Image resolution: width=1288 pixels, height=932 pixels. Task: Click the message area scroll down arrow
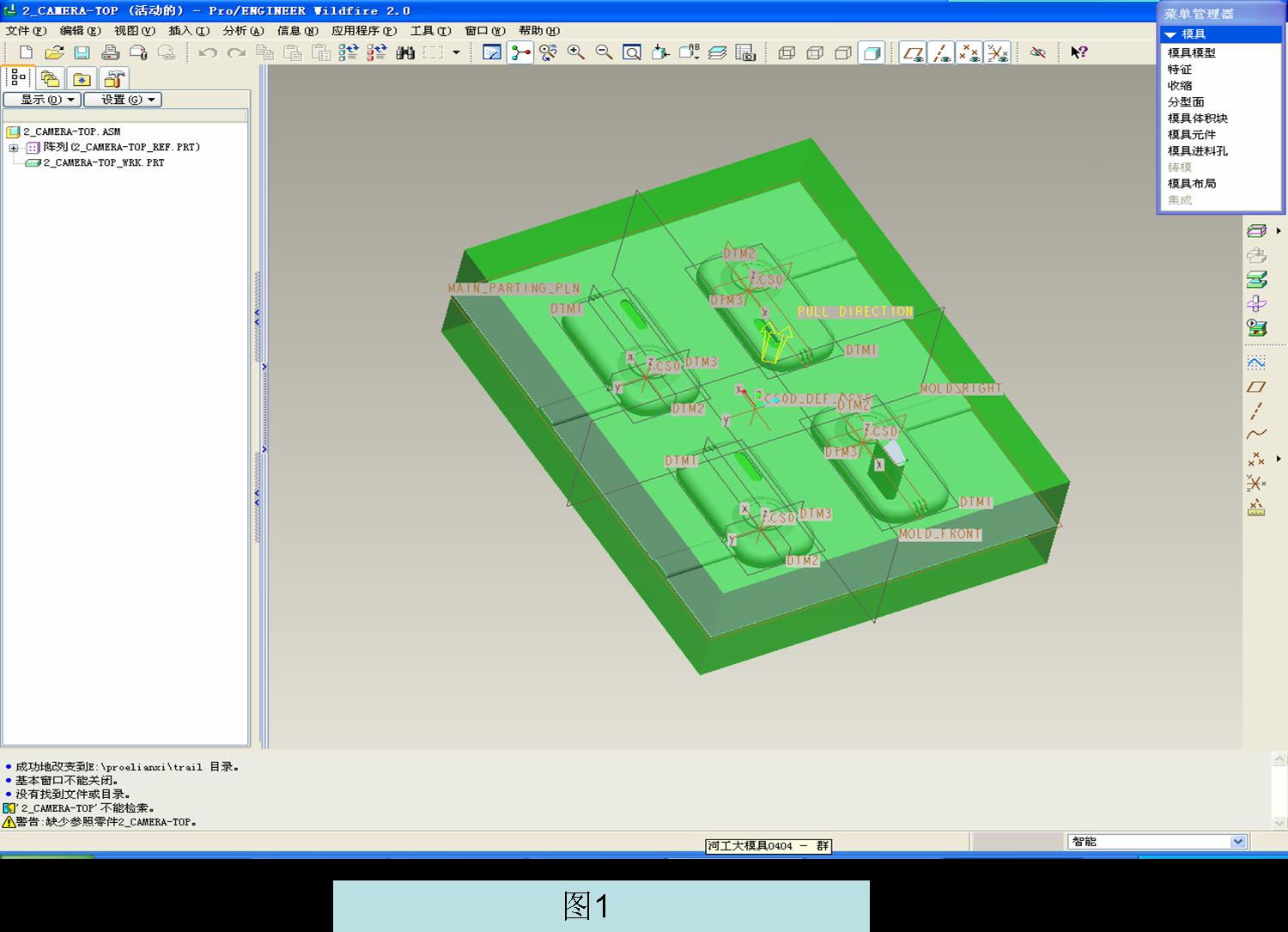[1279, 822]
